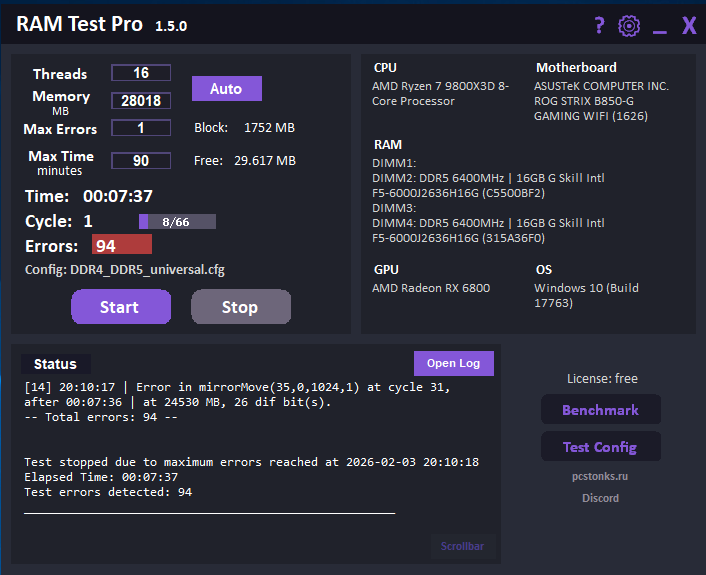Click the cycle progress bar showing 8/66
The width and height of the screenshot is (706, 575).
coord(177,222)
